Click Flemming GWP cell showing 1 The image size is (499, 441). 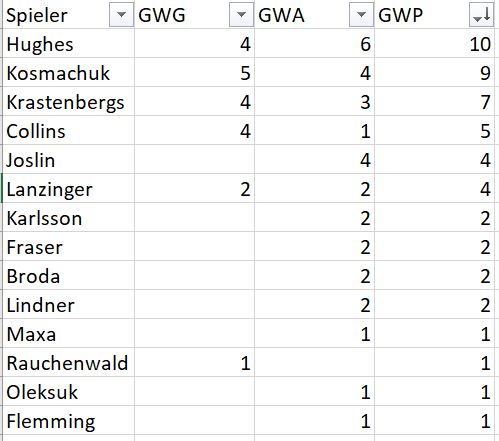click(435, 420)
